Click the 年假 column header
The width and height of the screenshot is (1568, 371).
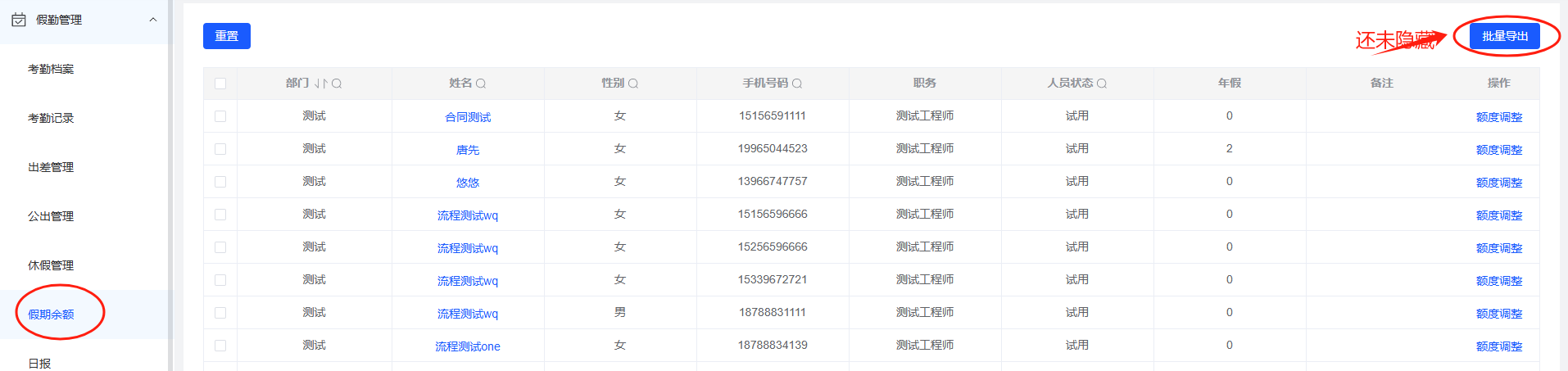(1230, 83)
